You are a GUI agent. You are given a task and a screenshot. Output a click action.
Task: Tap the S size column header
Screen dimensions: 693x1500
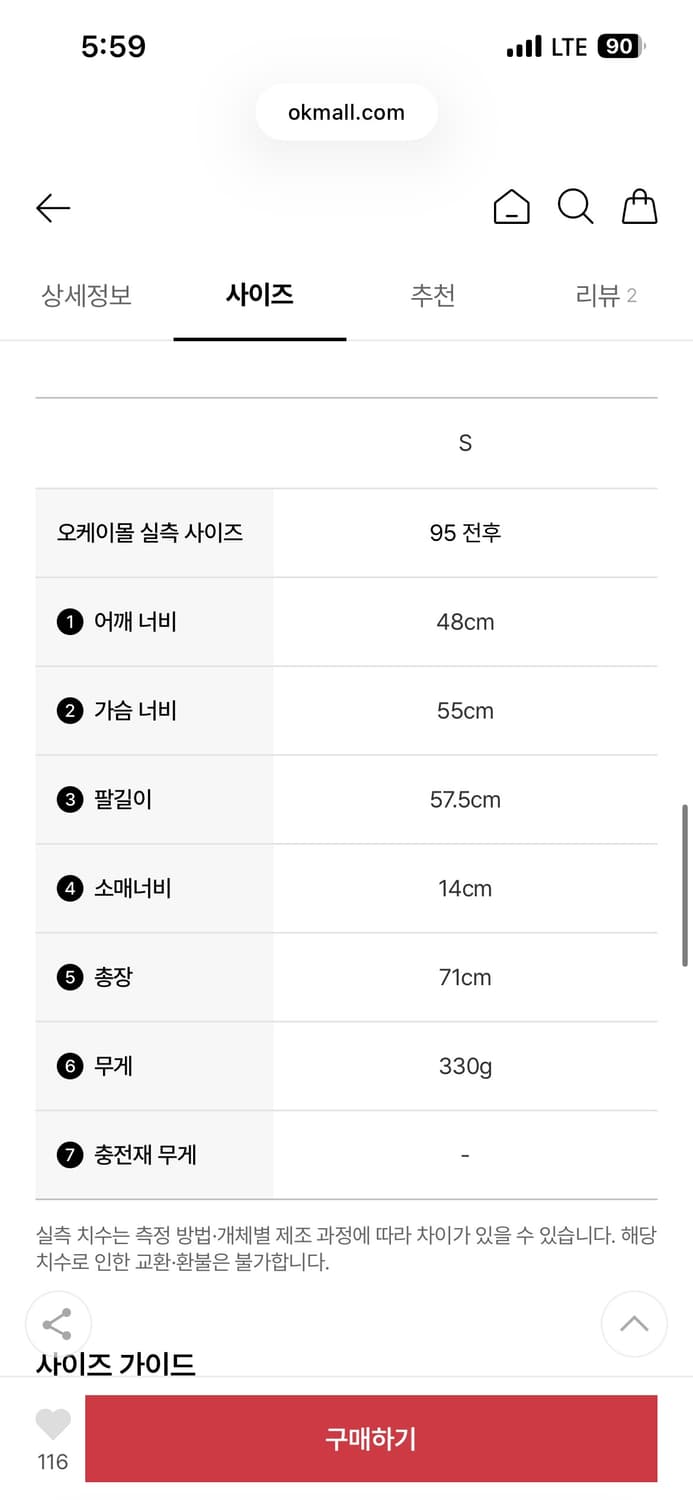click(465, 443)
